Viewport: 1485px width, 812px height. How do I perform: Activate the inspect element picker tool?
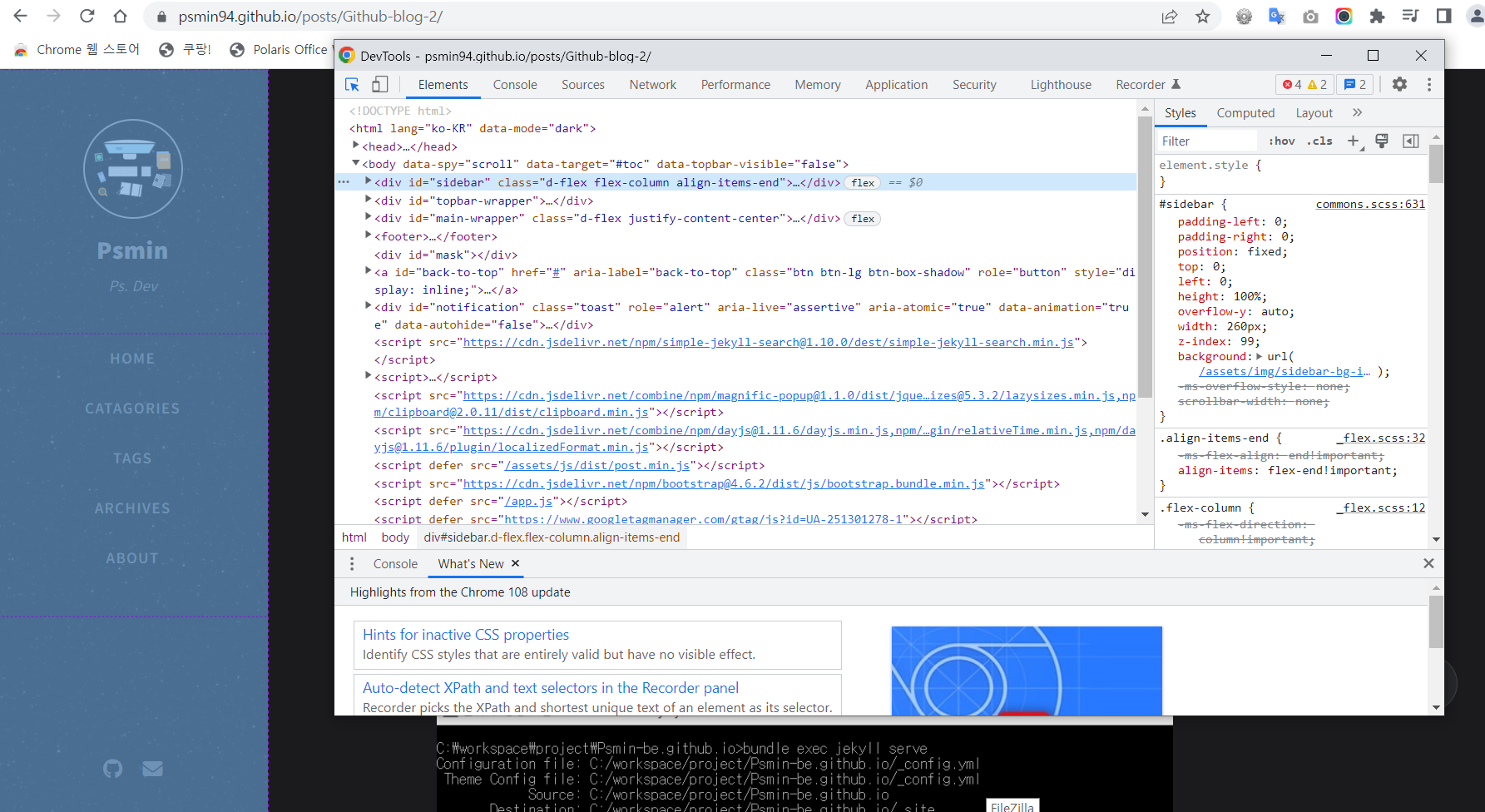[x=352, y=85]
